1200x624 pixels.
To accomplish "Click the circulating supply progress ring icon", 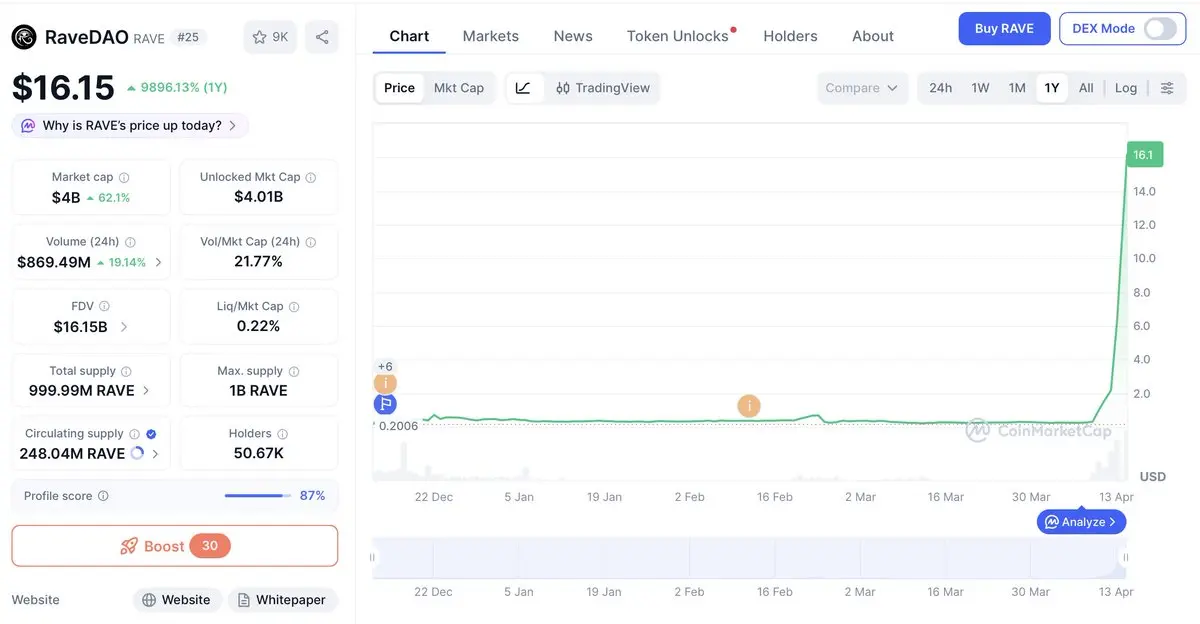I will [x=138, y=453].
